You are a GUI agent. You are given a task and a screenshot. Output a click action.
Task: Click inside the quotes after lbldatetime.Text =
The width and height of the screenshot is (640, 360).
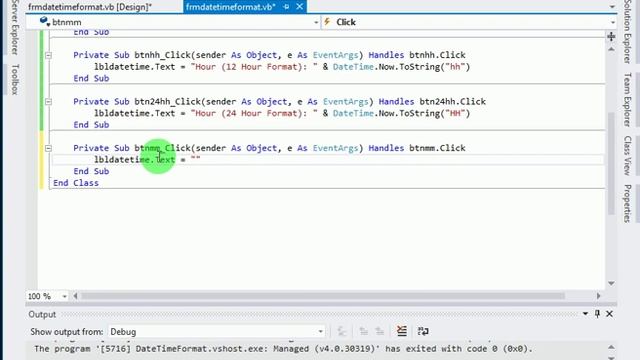[x=196, y=160]
